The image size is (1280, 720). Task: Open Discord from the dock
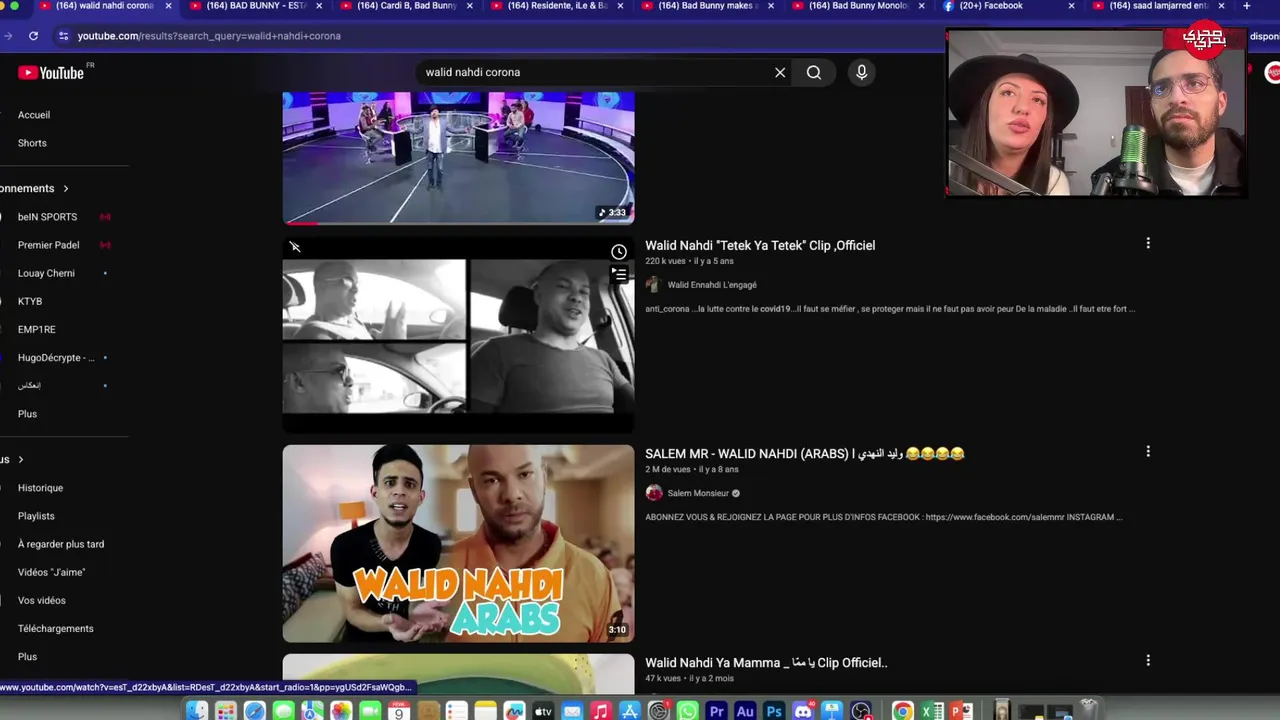coord(803,711)
